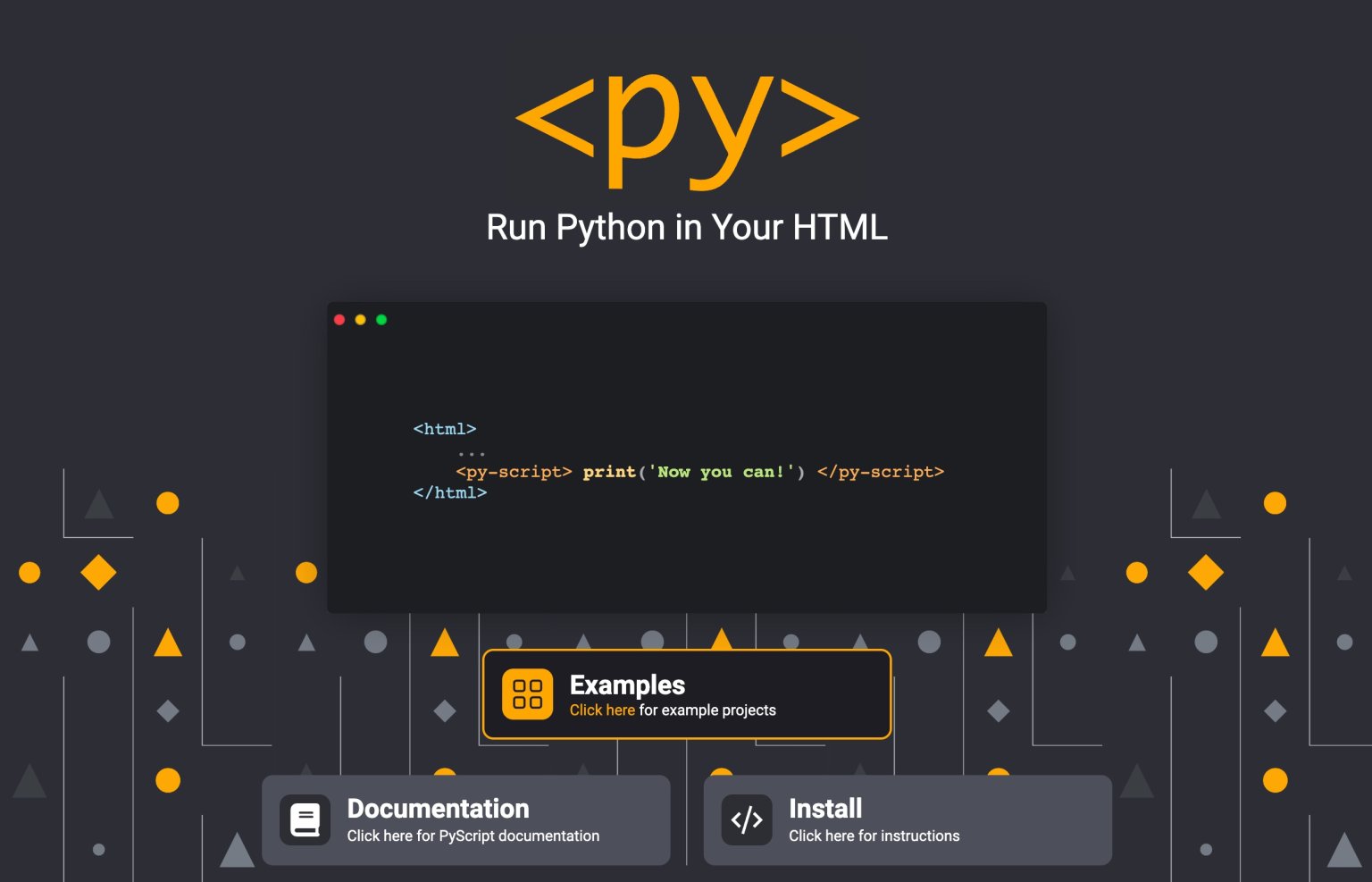Select the Run Python in Your HTML tagline
The height and width of the screenshot is (882, 1372).
pos(686,228)
